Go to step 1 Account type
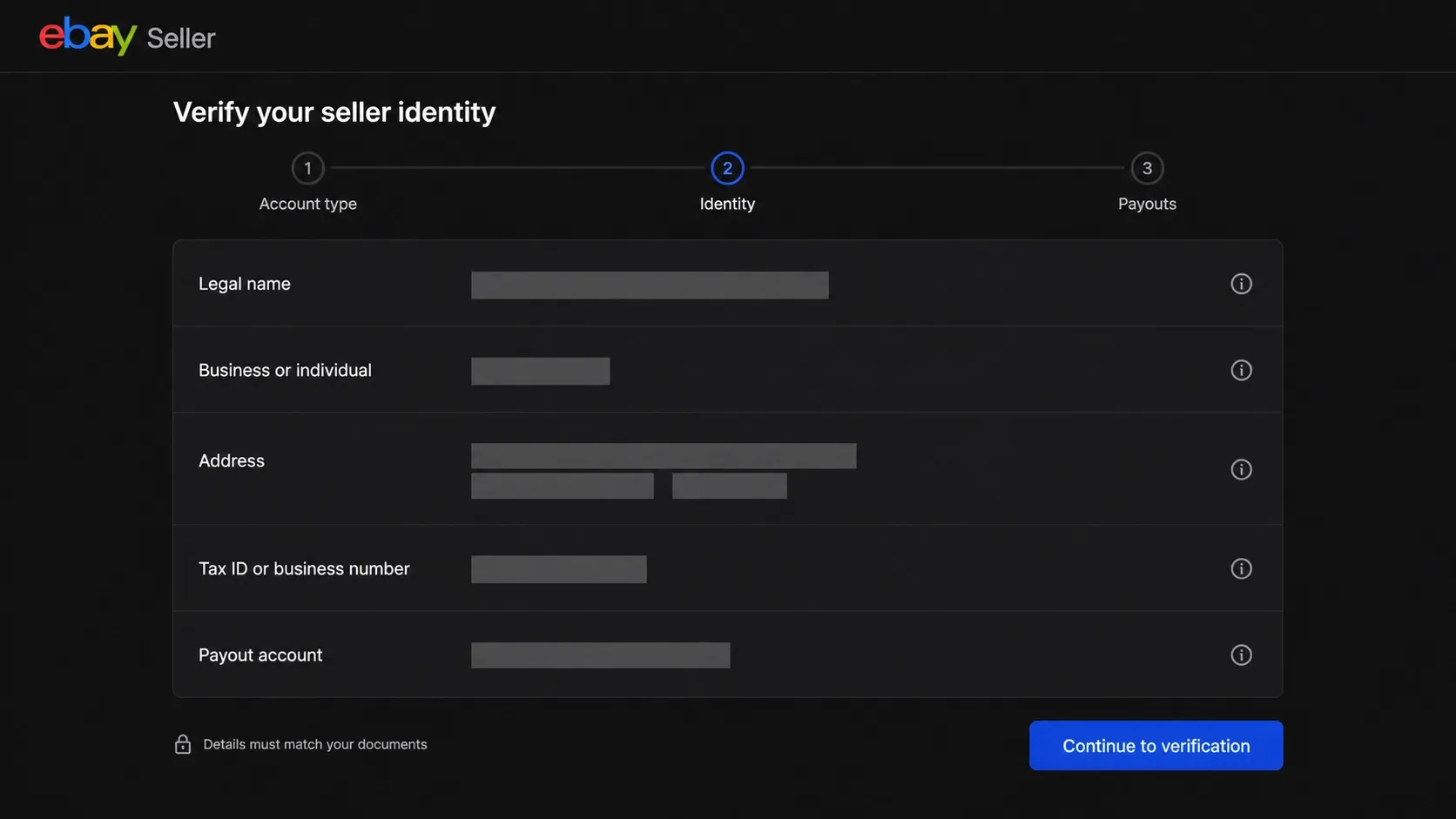This screenshot has width=1456, height=819. pos(307,168)
